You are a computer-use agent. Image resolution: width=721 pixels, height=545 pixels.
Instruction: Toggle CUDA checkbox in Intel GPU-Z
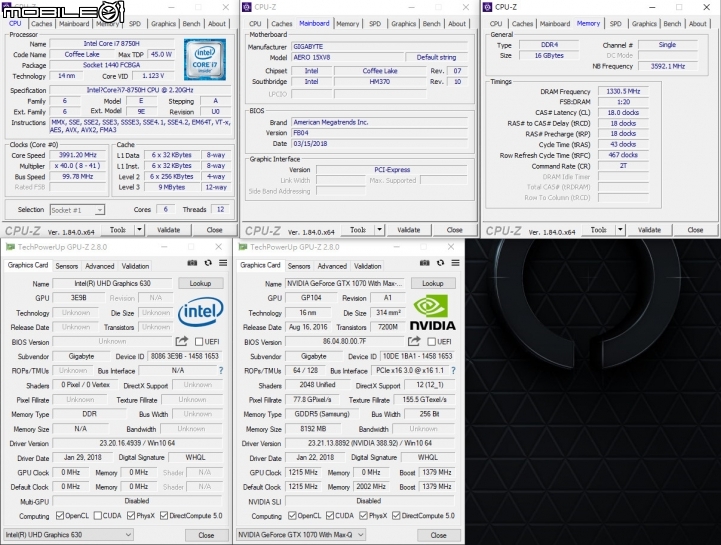(97, 516)
